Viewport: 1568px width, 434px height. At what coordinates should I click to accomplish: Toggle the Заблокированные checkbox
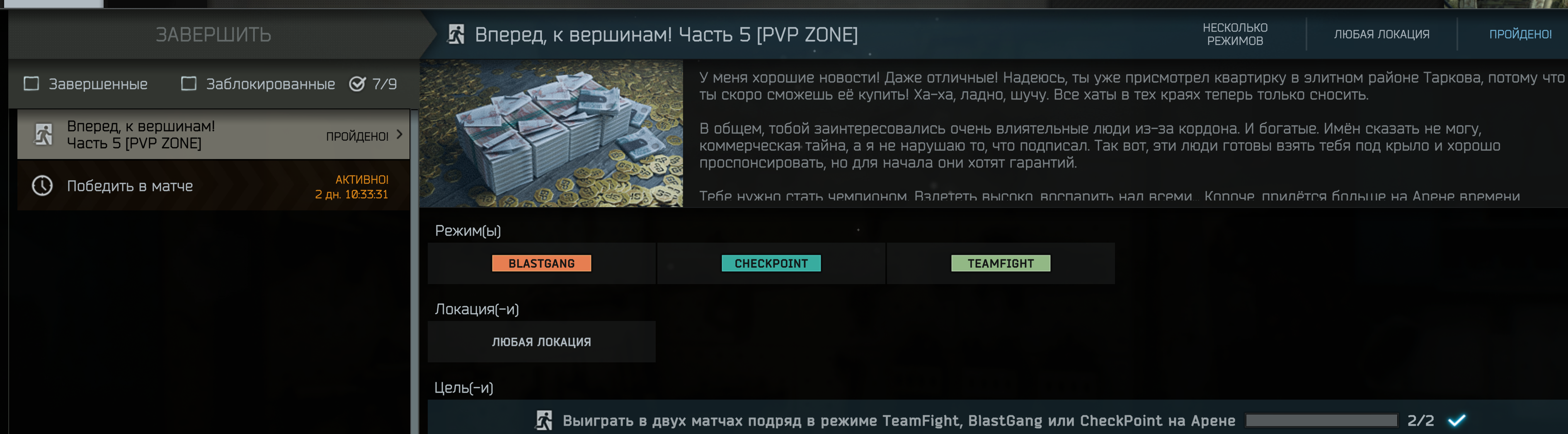[x=189, y=83]
